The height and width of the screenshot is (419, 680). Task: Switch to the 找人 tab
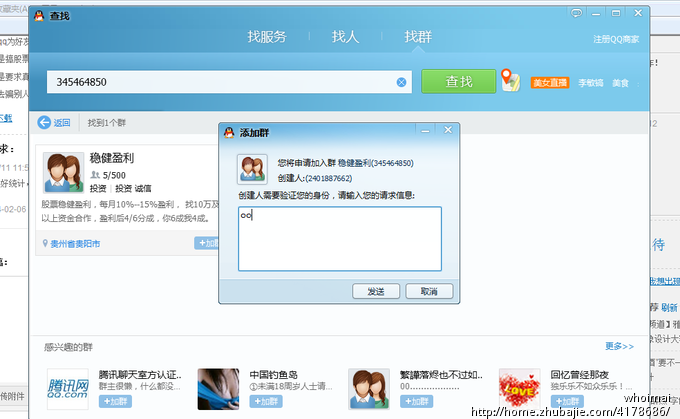[x=345, y=37]
